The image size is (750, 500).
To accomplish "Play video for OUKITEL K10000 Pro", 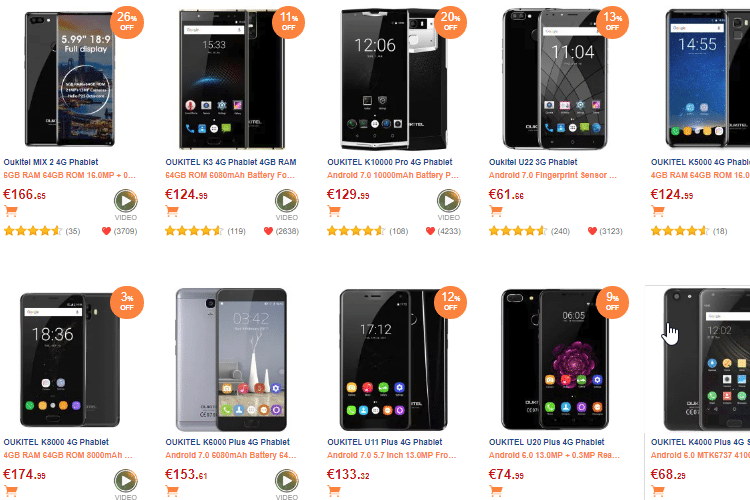I will (x=449, y=201).
